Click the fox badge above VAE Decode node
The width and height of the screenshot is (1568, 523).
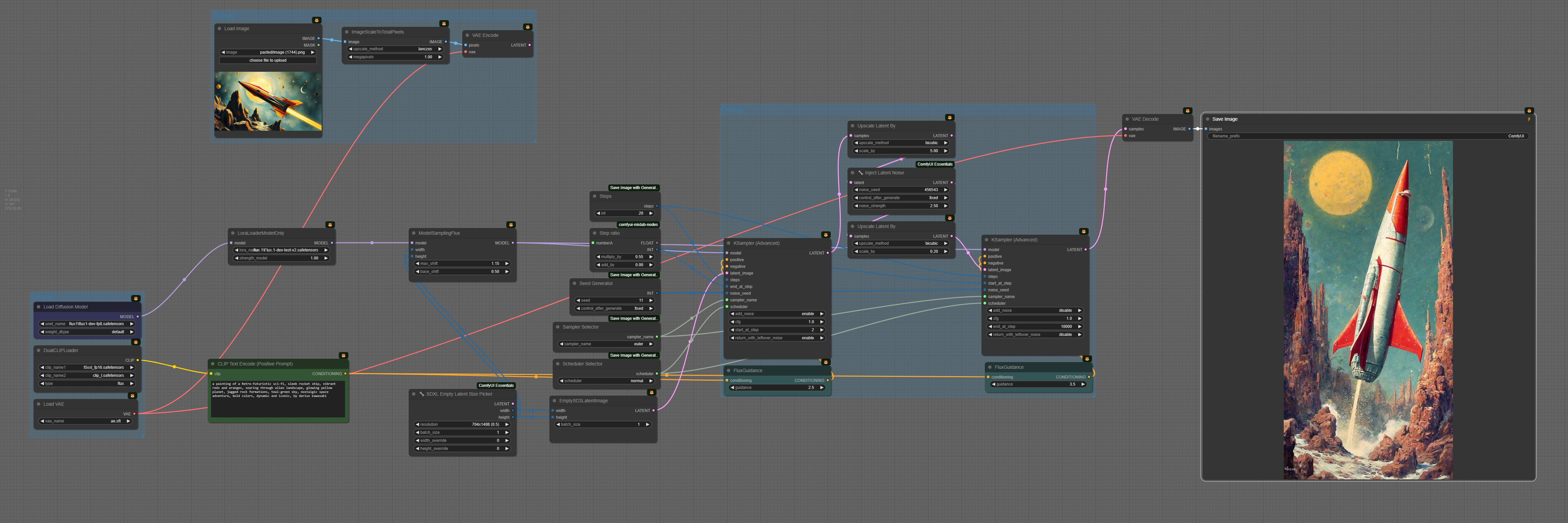click(1187, 111)
